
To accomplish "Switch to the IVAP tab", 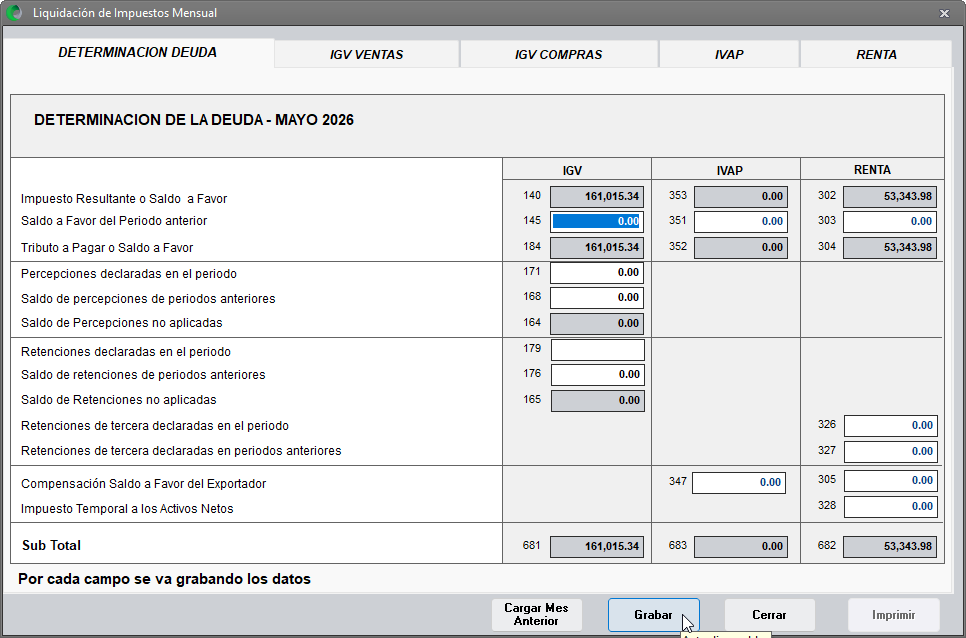I will pos(729,54).
